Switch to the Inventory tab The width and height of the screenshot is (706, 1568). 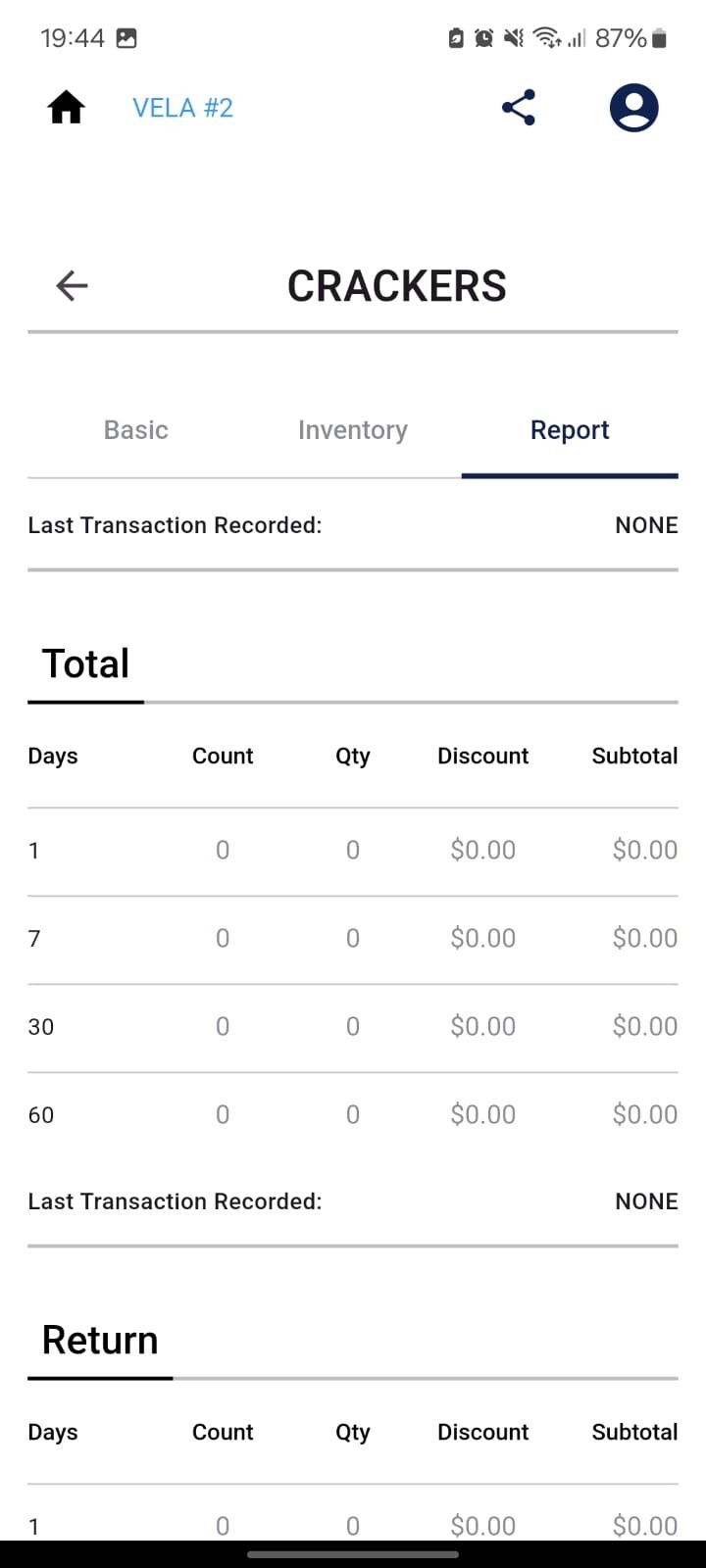point(353,430)
